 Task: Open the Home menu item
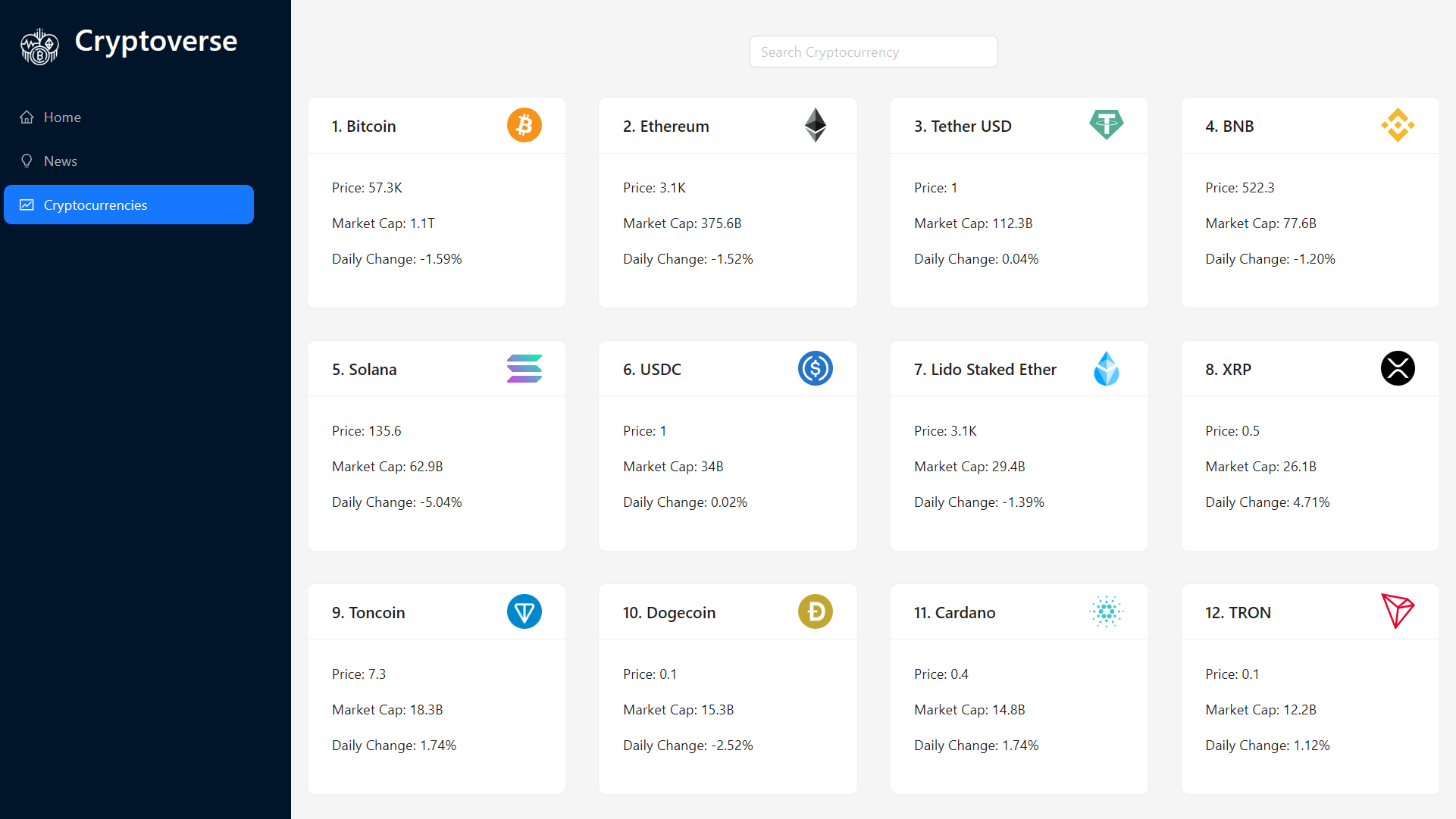(x=62, y=117)
